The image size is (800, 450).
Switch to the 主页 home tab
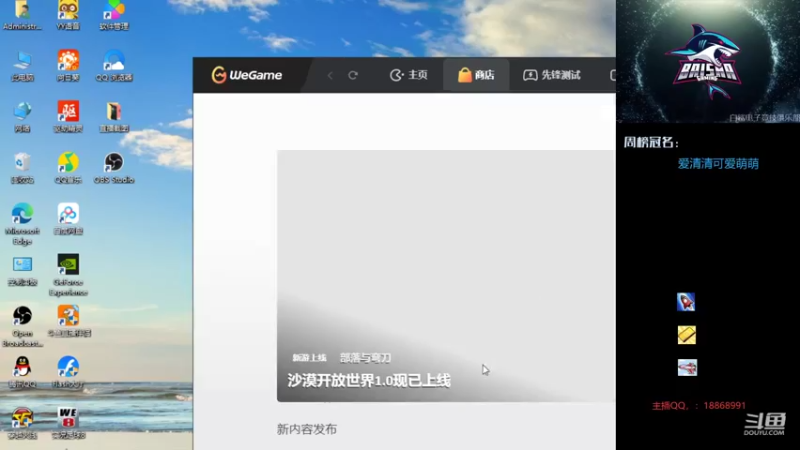(409, 75)
